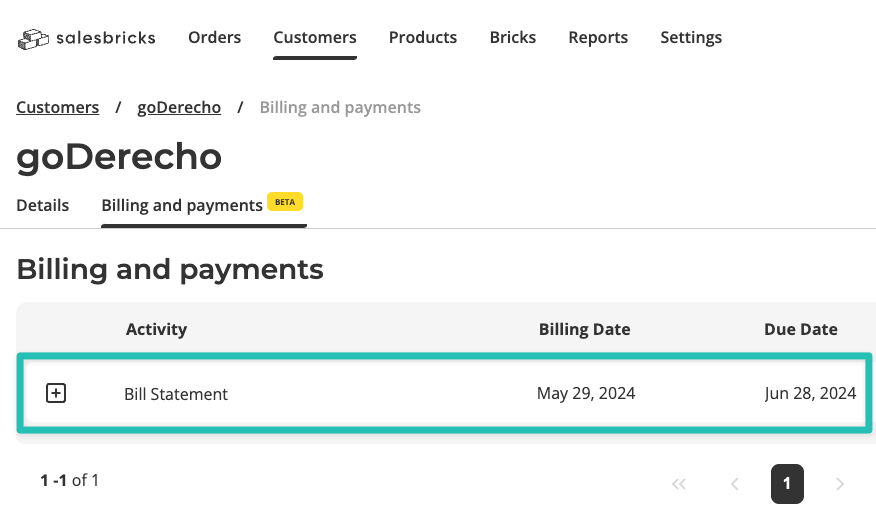Go to previous page chevron
The image size is (876, 519).
coord(735,484)
